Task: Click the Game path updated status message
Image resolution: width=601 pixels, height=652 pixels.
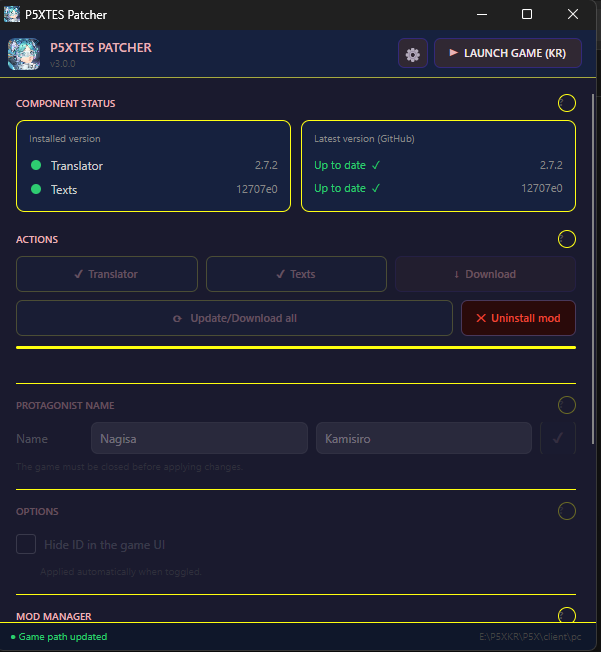Action: tap(63, 637)
